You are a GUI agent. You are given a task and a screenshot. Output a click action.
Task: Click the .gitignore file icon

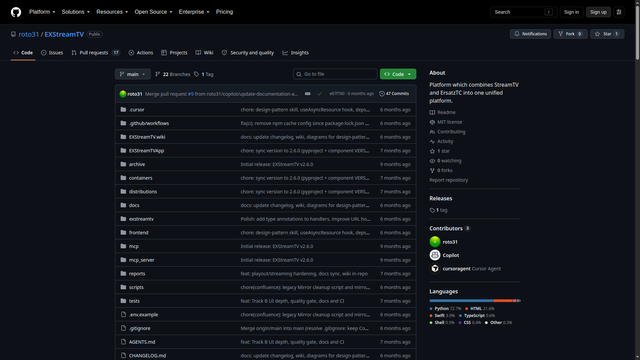tap(123, 328)
